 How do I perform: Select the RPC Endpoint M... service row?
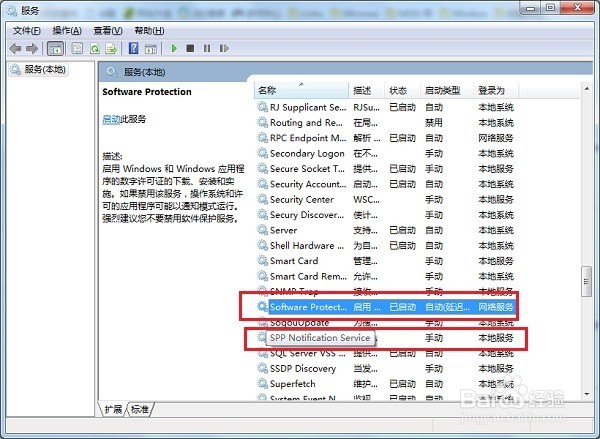(385, 138)
